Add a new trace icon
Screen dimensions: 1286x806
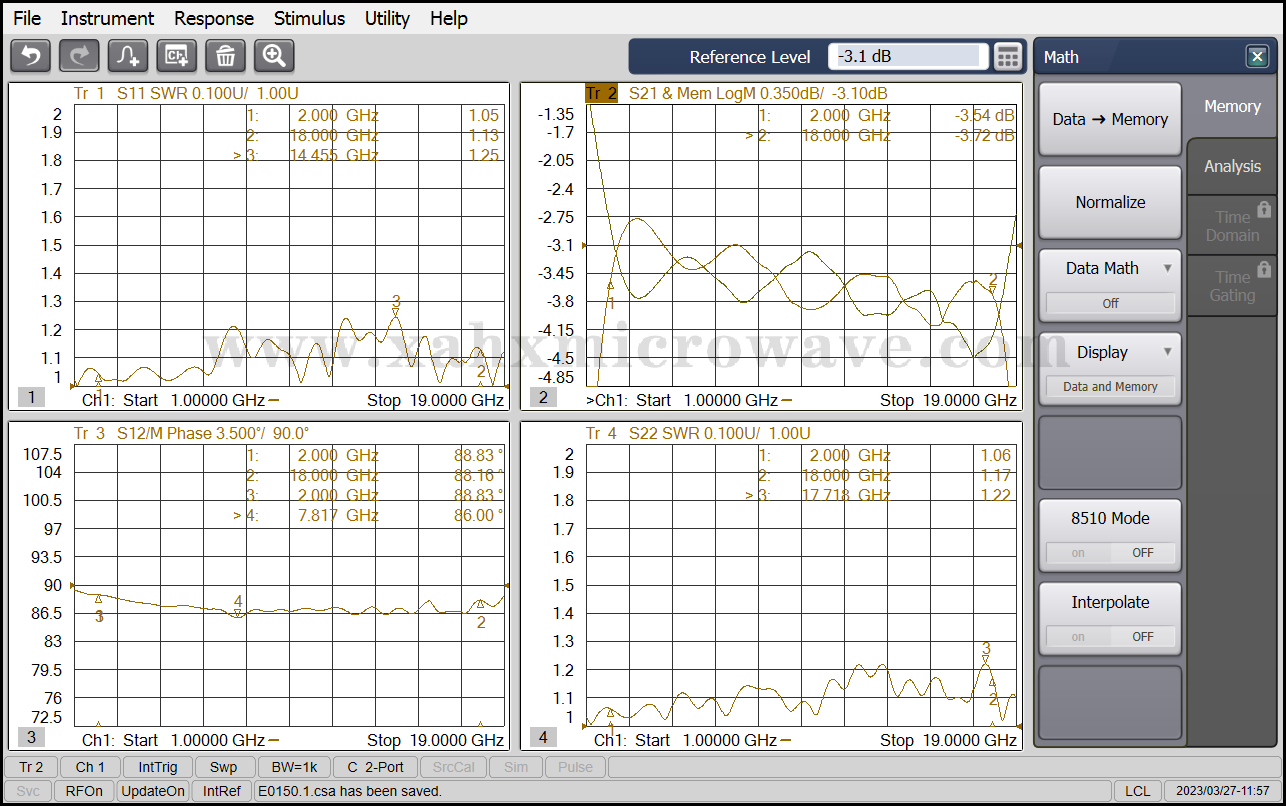128,56
